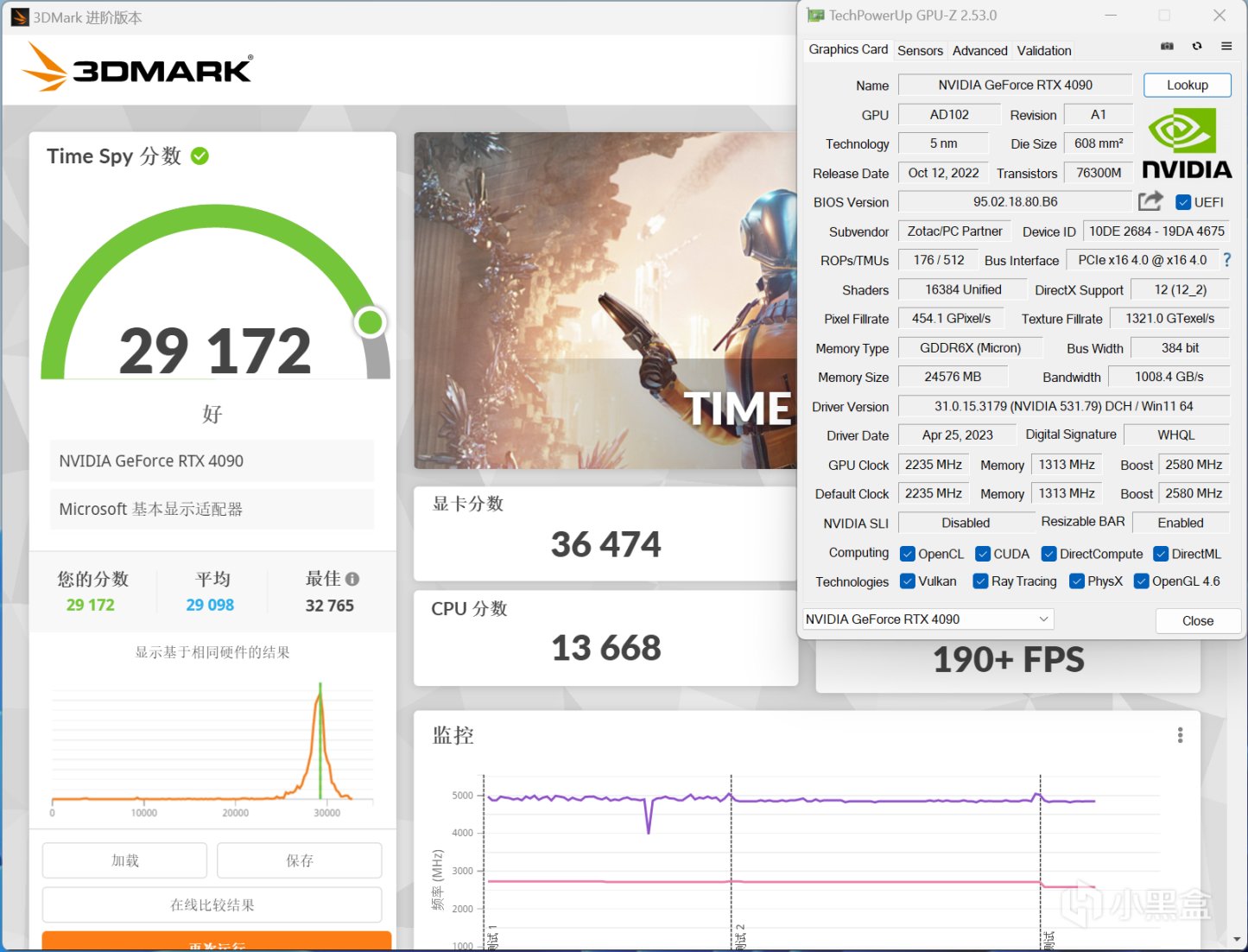Viewport: 1248px width, 952px height.
Task: Click the 190+ FPS estimate text
Action: click(x=1008, y=660)
